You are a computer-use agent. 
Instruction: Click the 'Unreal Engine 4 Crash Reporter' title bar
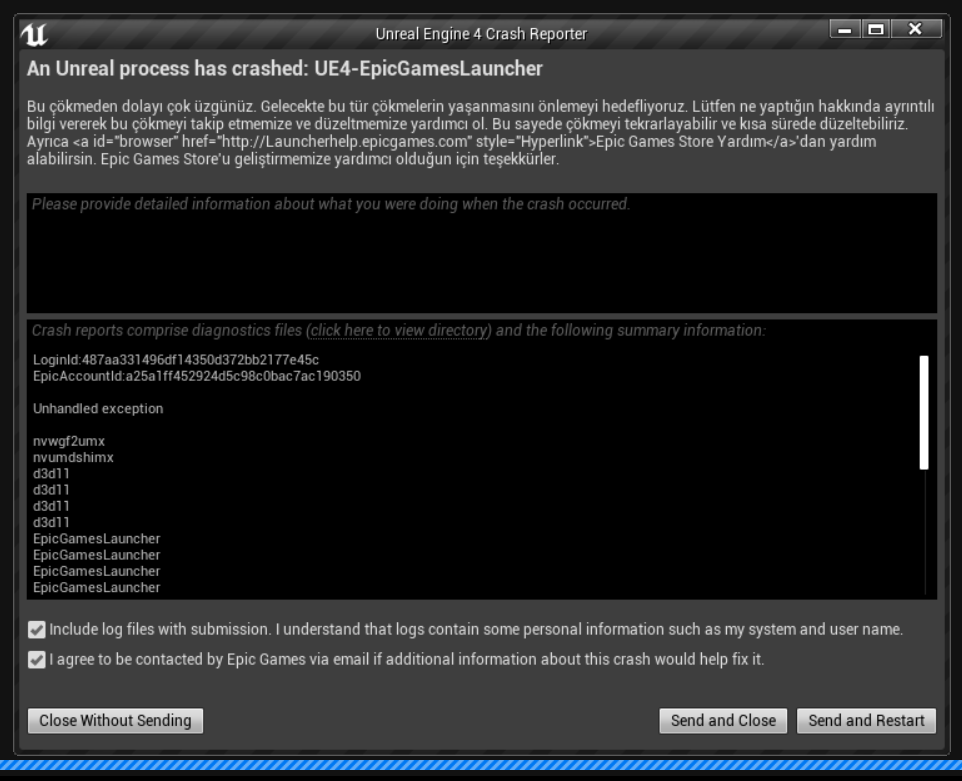480,33
